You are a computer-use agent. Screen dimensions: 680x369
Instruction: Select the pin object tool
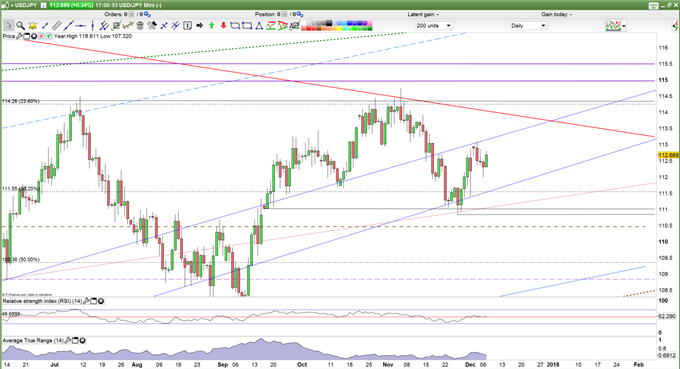(152, 26)
